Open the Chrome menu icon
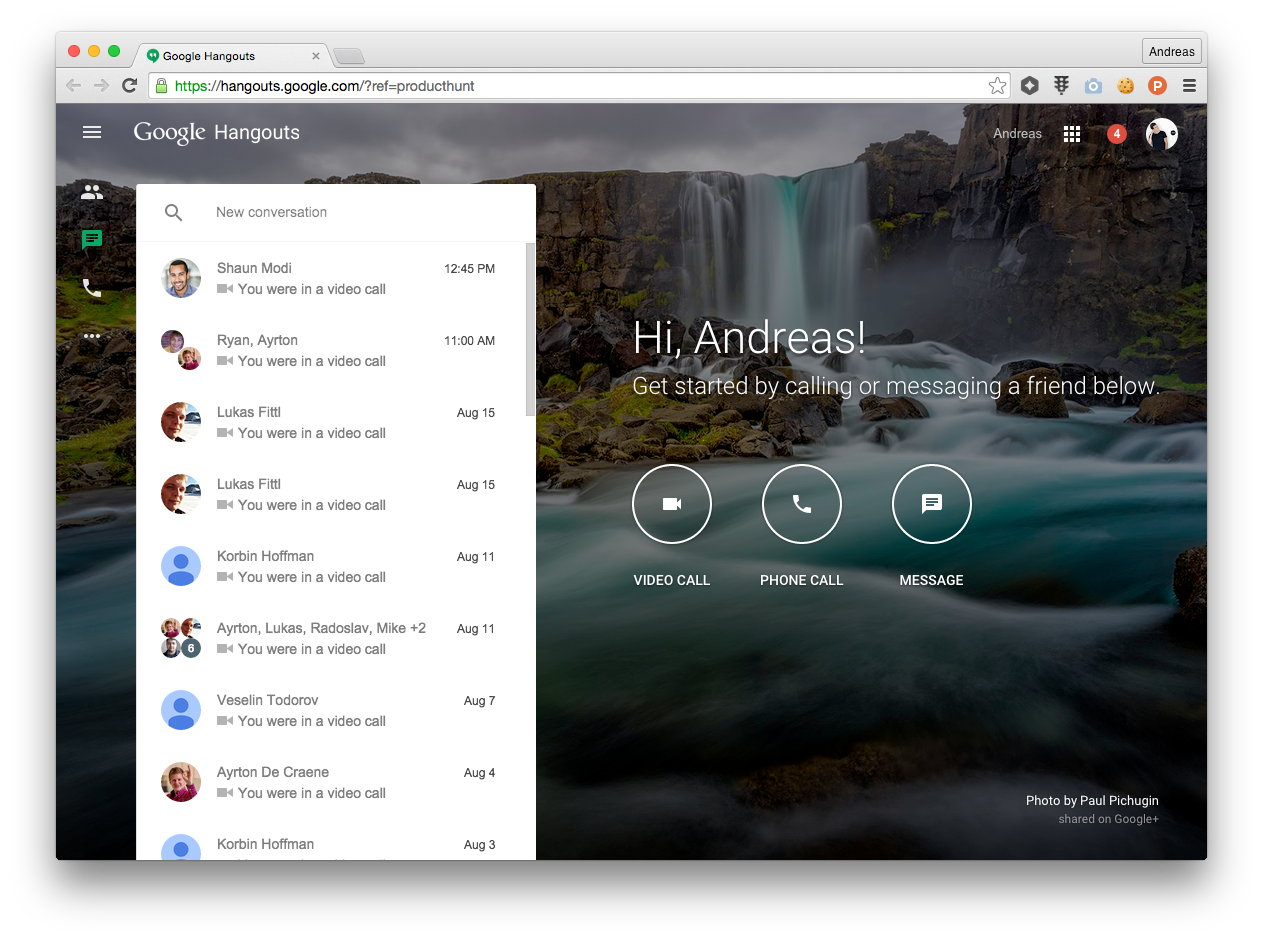 coord(1189,86)
